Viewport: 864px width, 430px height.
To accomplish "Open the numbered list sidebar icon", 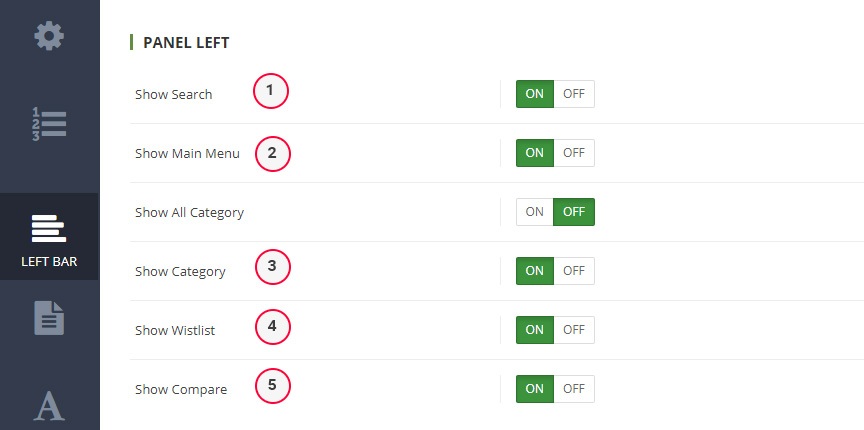I will coord(49,123).
